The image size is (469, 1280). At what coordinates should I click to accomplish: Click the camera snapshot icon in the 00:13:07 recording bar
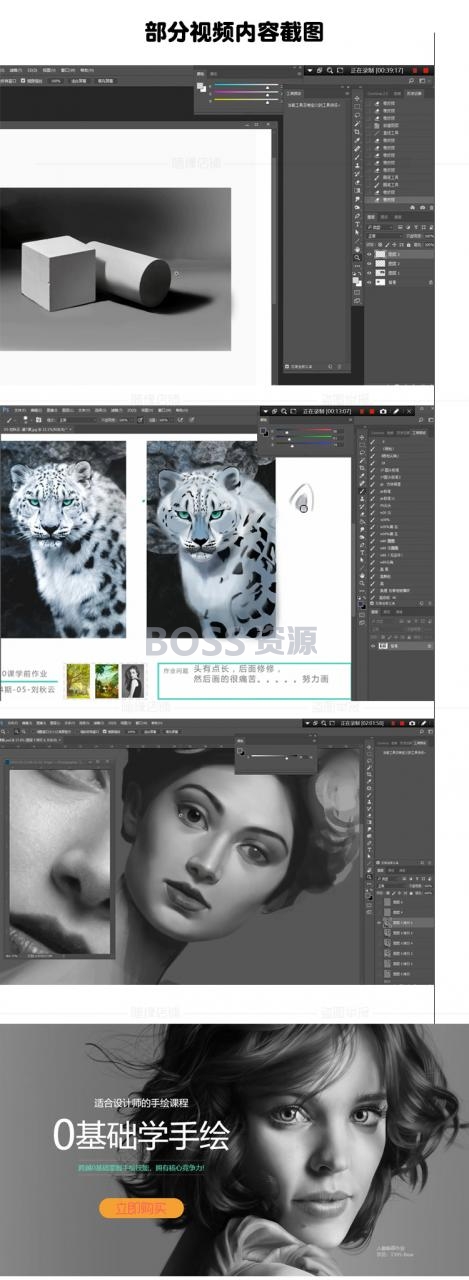click(383, 411)
